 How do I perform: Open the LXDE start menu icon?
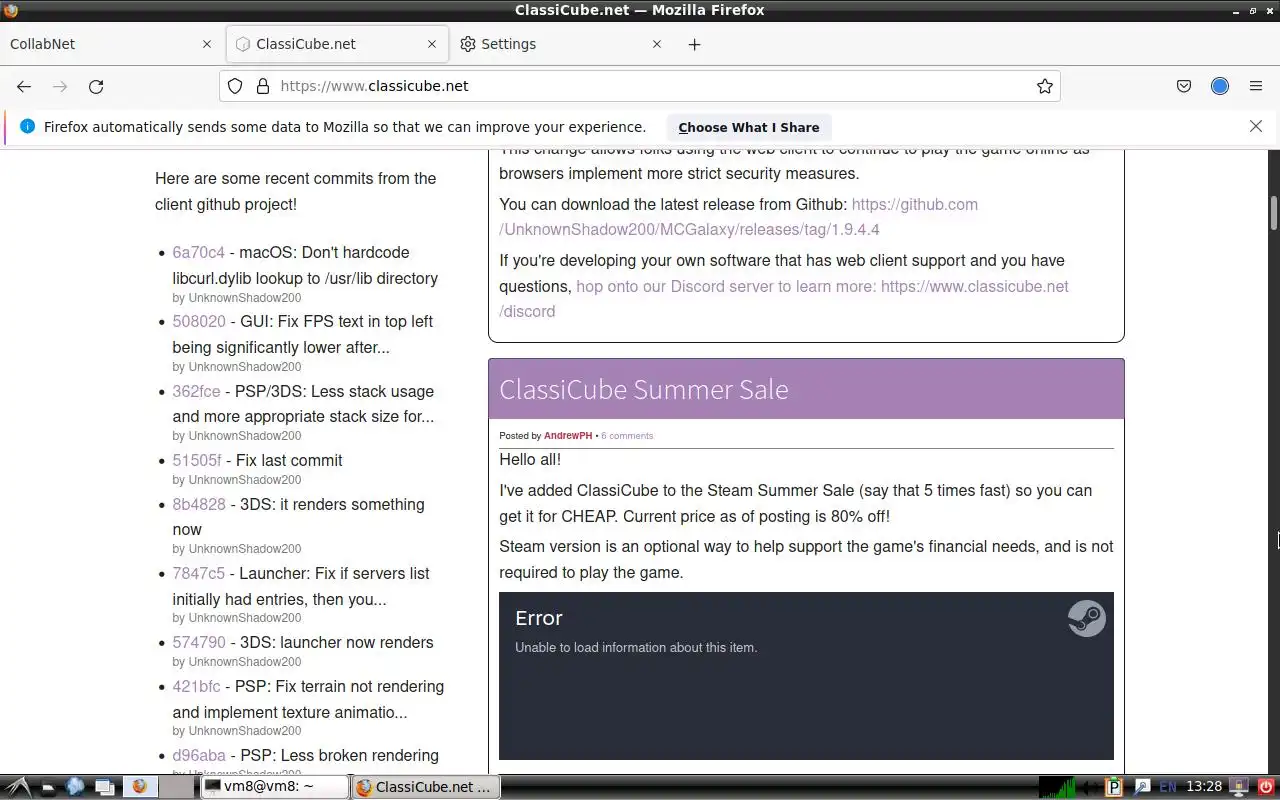tap(18, 787)
